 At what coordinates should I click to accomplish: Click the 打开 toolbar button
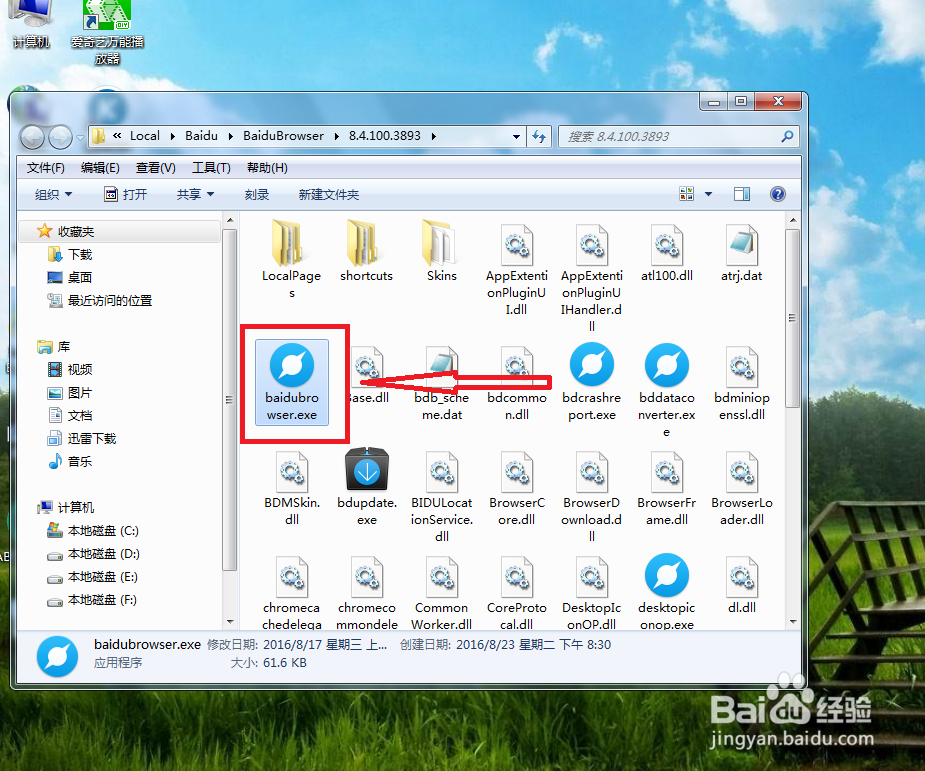coord(126,195)
